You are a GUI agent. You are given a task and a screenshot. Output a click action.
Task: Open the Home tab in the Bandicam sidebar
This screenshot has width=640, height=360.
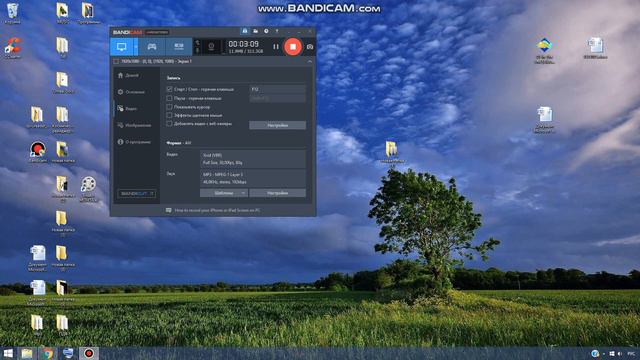(x=129, y=76)
